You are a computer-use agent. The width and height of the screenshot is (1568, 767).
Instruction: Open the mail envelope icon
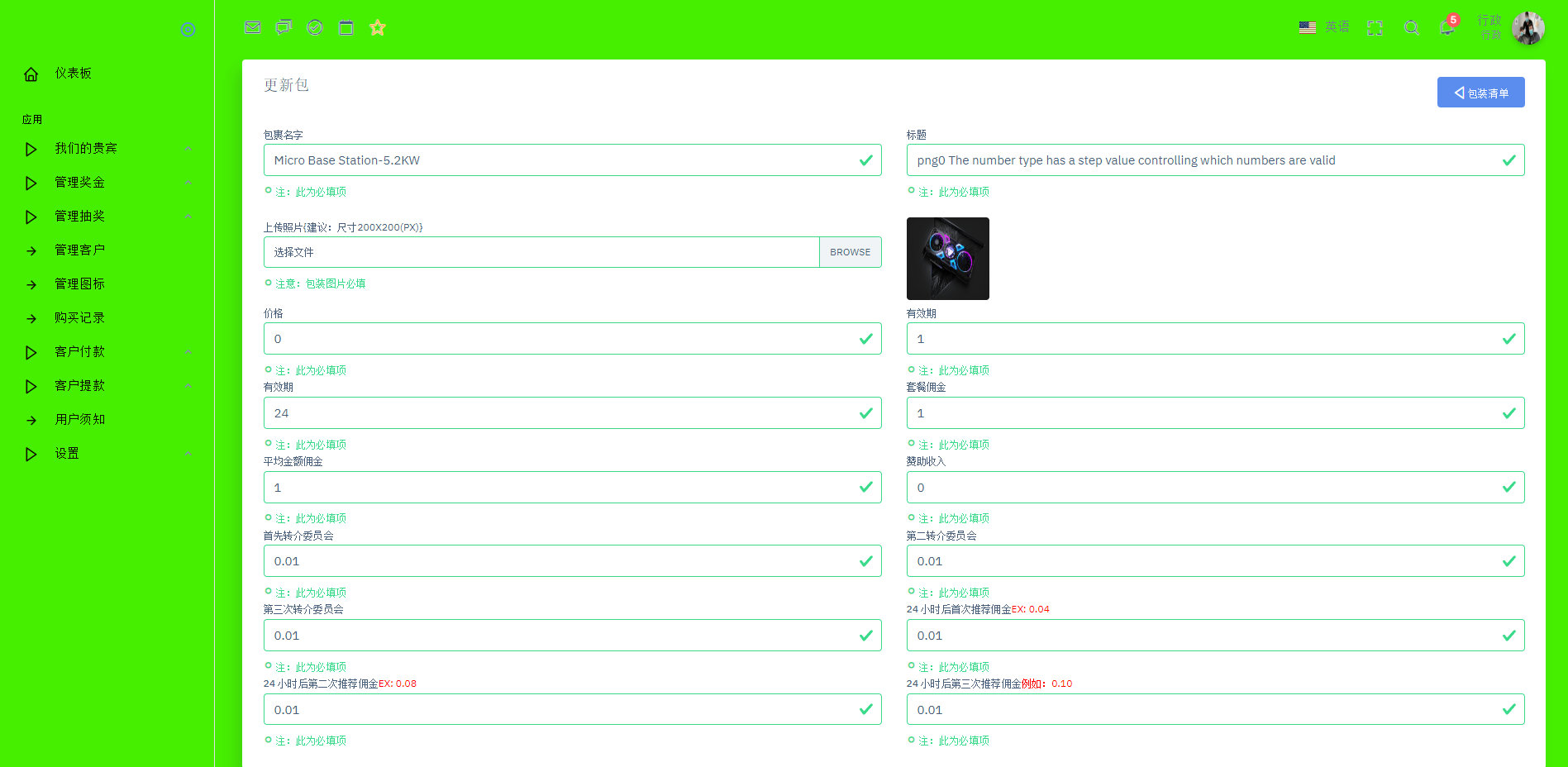[x=253, y=27]
